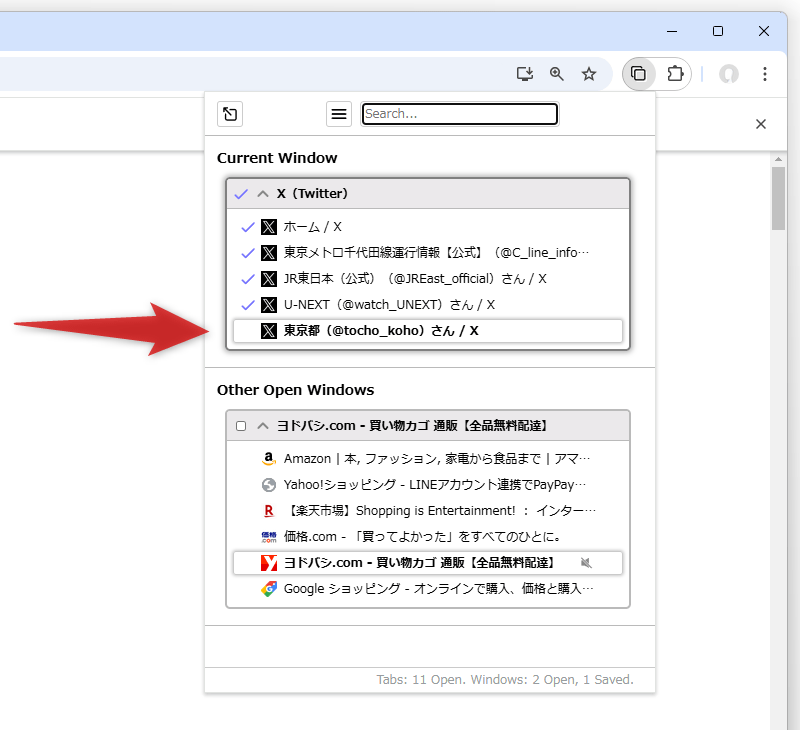Collapse the ヨドバシ.com window group
The height and width of the screenshot is (730, 800).
click(263, 426)
